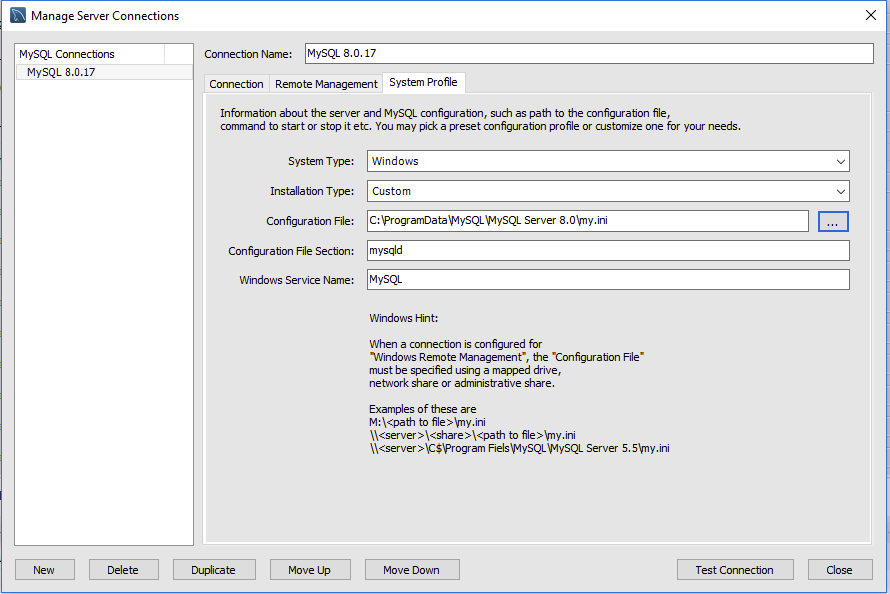Click the MySQL Connections list header
Screen dimensions: 890x594
pos(90,54)
